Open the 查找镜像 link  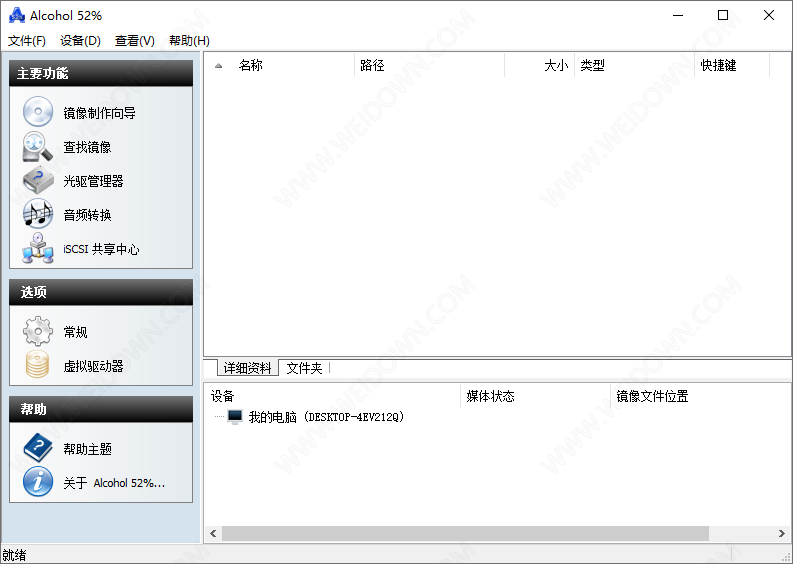(x=87, y=147)
